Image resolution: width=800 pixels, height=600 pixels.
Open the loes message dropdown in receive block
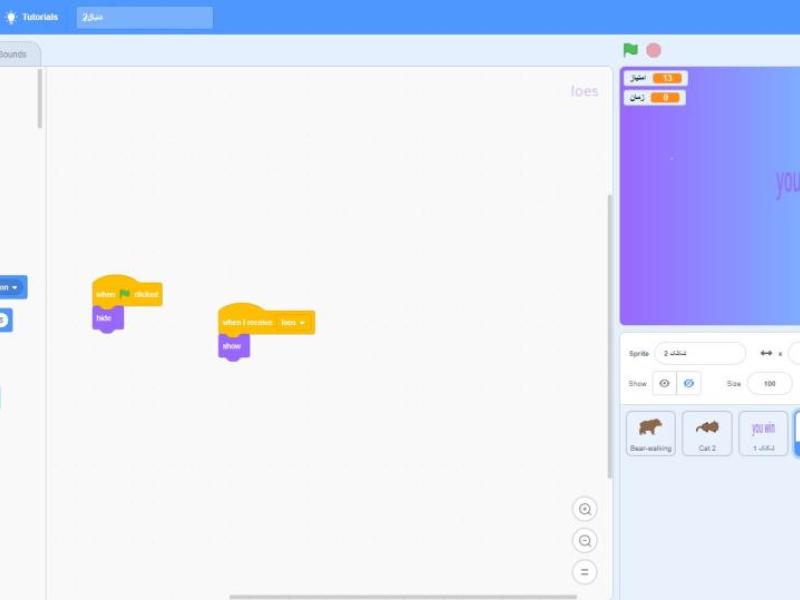293,322
